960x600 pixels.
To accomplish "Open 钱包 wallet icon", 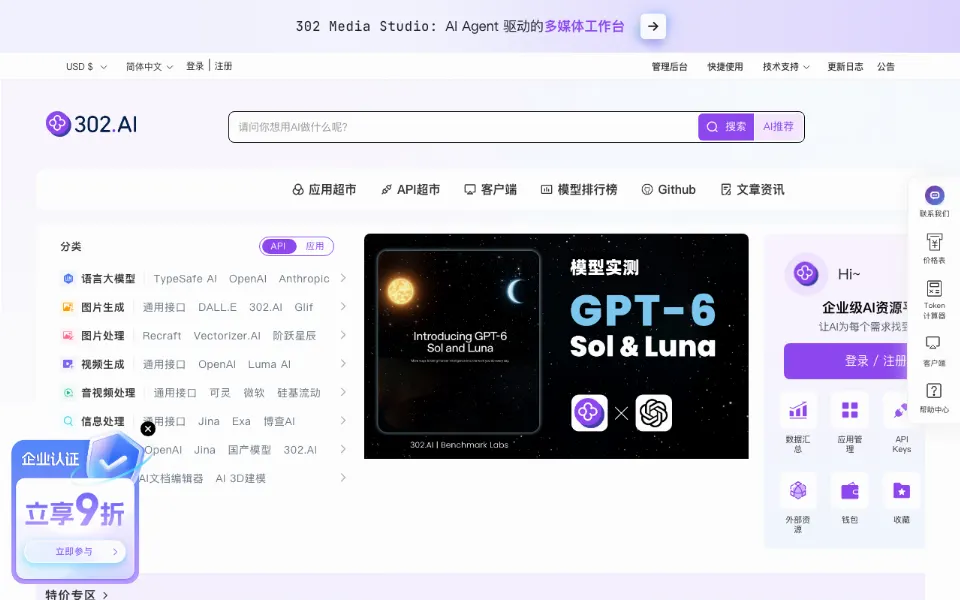I will click(x=850, y=490).
